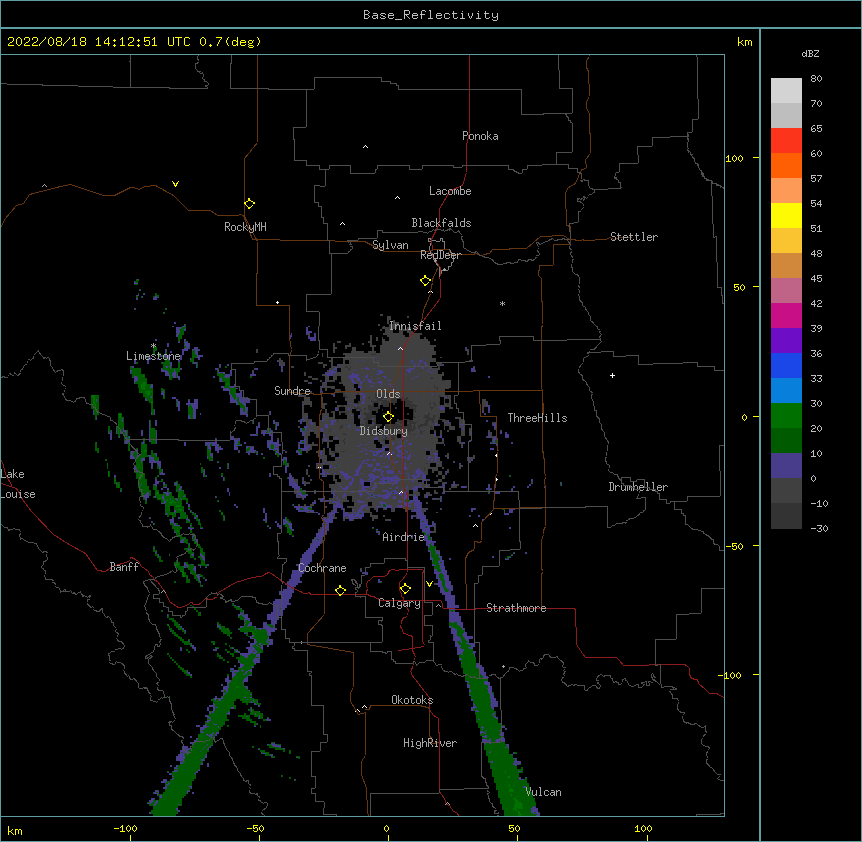This screenshot has width=862, height=842.
Task: Click the white plus marker east of ThreeHills
Action: [x=612, y=375]
